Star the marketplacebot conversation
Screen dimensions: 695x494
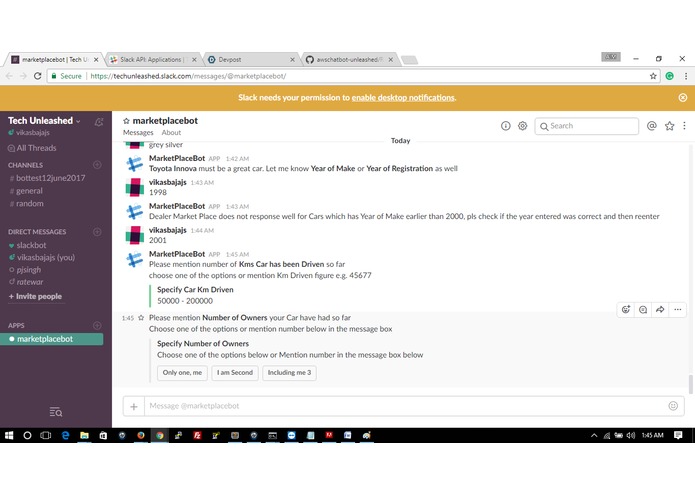click(x=126, y=121)
